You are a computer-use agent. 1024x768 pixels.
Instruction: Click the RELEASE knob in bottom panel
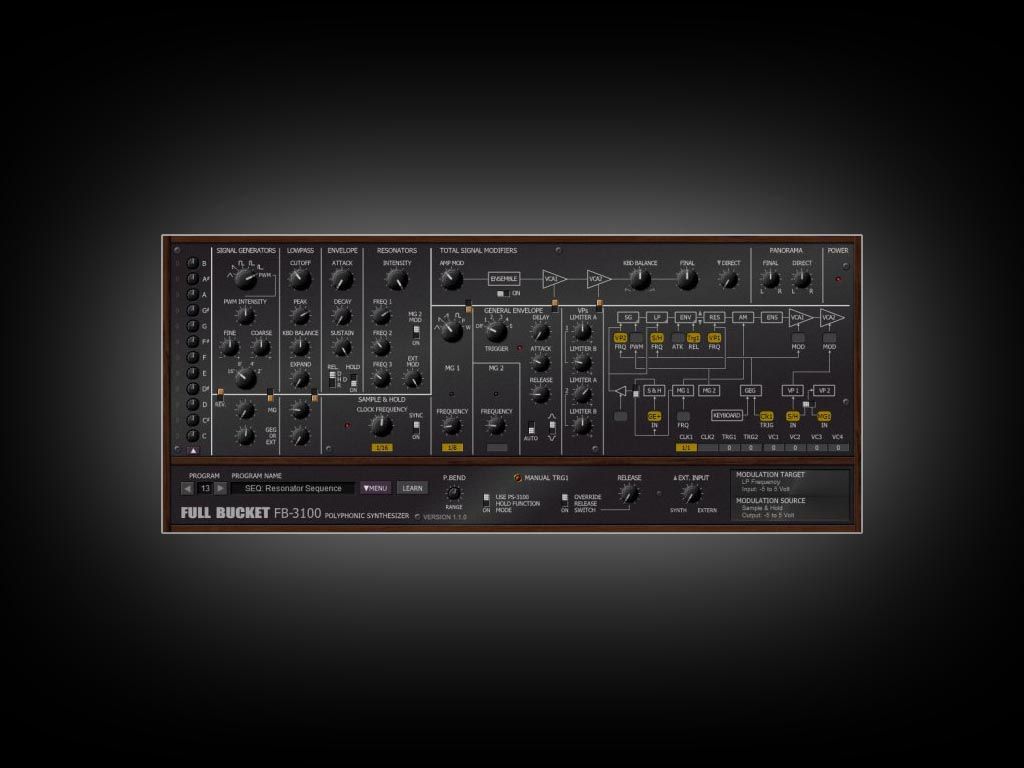[x=629, y=494]
